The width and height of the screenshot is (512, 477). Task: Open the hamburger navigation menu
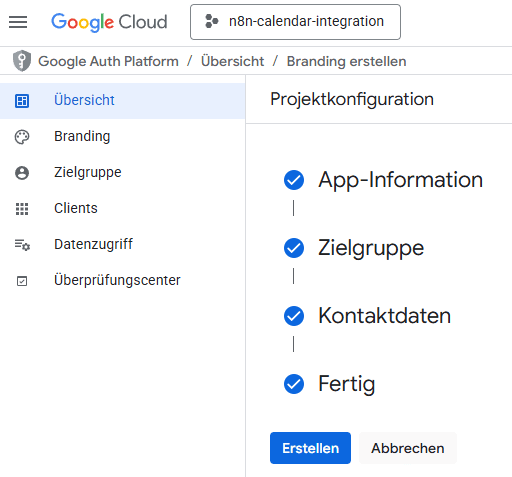pyautogui.click(x=18, y=22)
